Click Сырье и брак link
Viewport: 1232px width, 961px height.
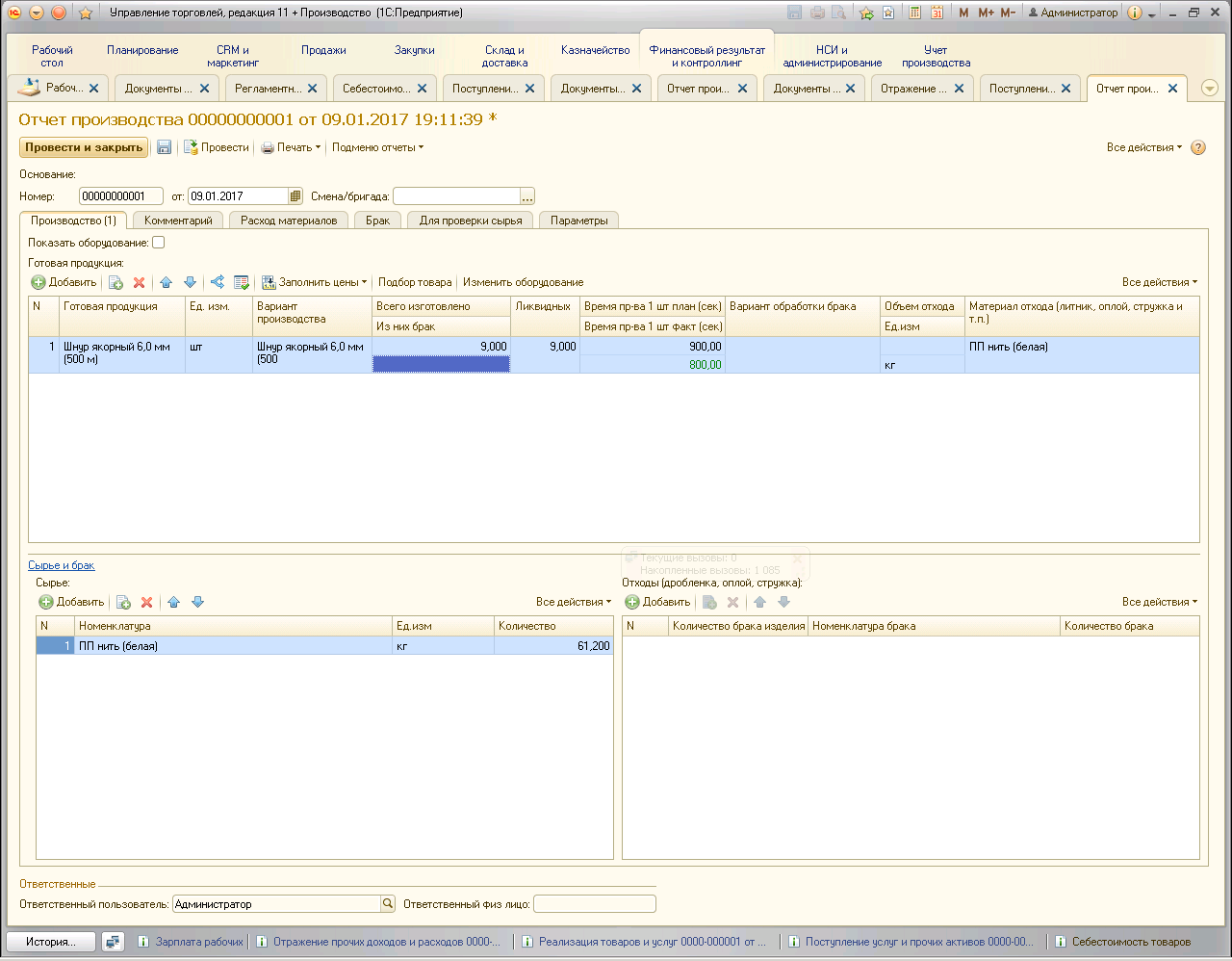coord(62,565)
